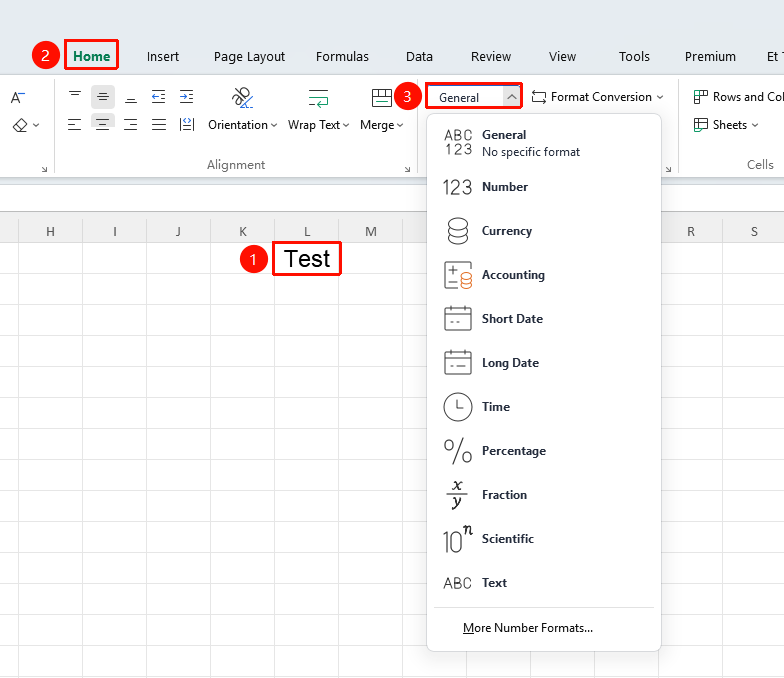Viewport: 784px width, 678px height.
Task: Open the Page Layout tab
Action: [x=250, y=57]
